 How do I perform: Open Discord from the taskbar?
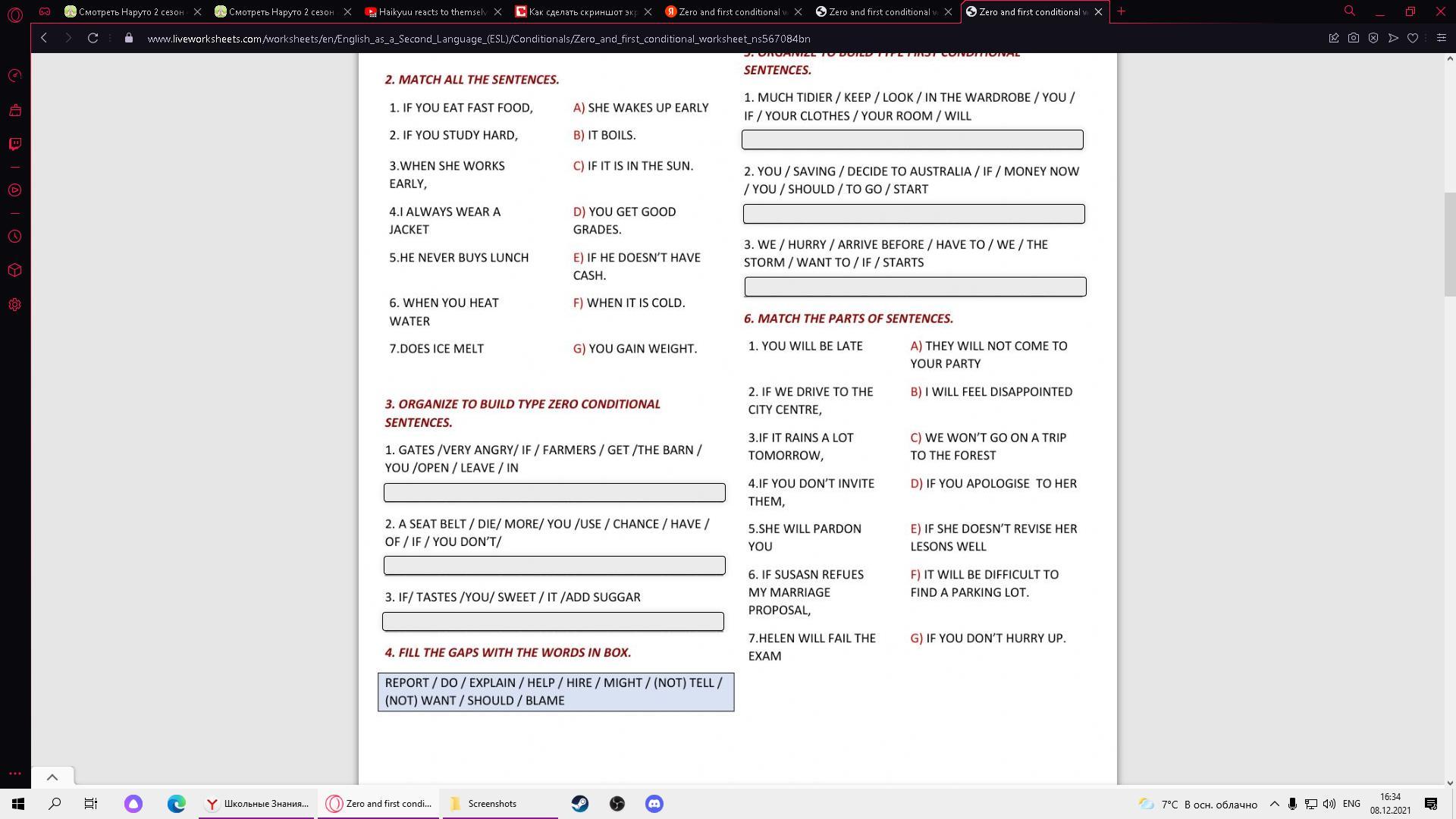click(654, 804)
